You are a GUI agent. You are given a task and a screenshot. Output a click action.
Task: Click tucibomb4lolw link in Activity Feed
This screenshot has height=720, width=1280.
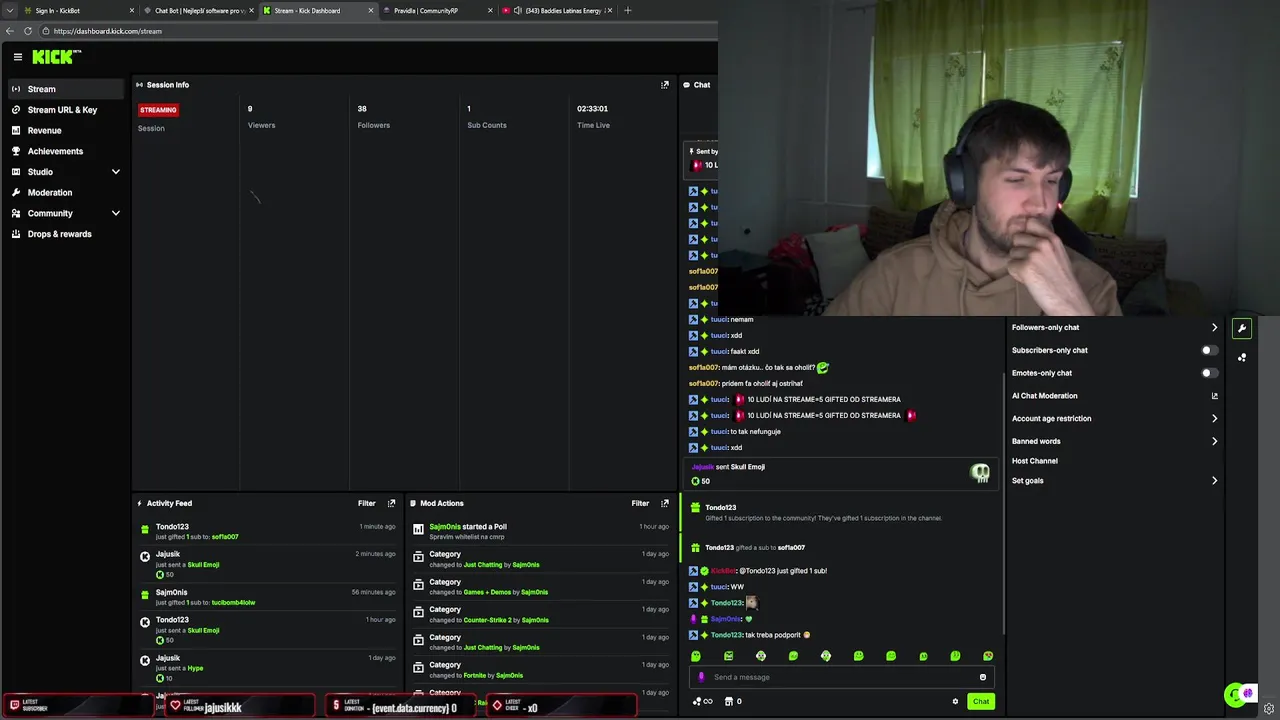click(233, 602)
